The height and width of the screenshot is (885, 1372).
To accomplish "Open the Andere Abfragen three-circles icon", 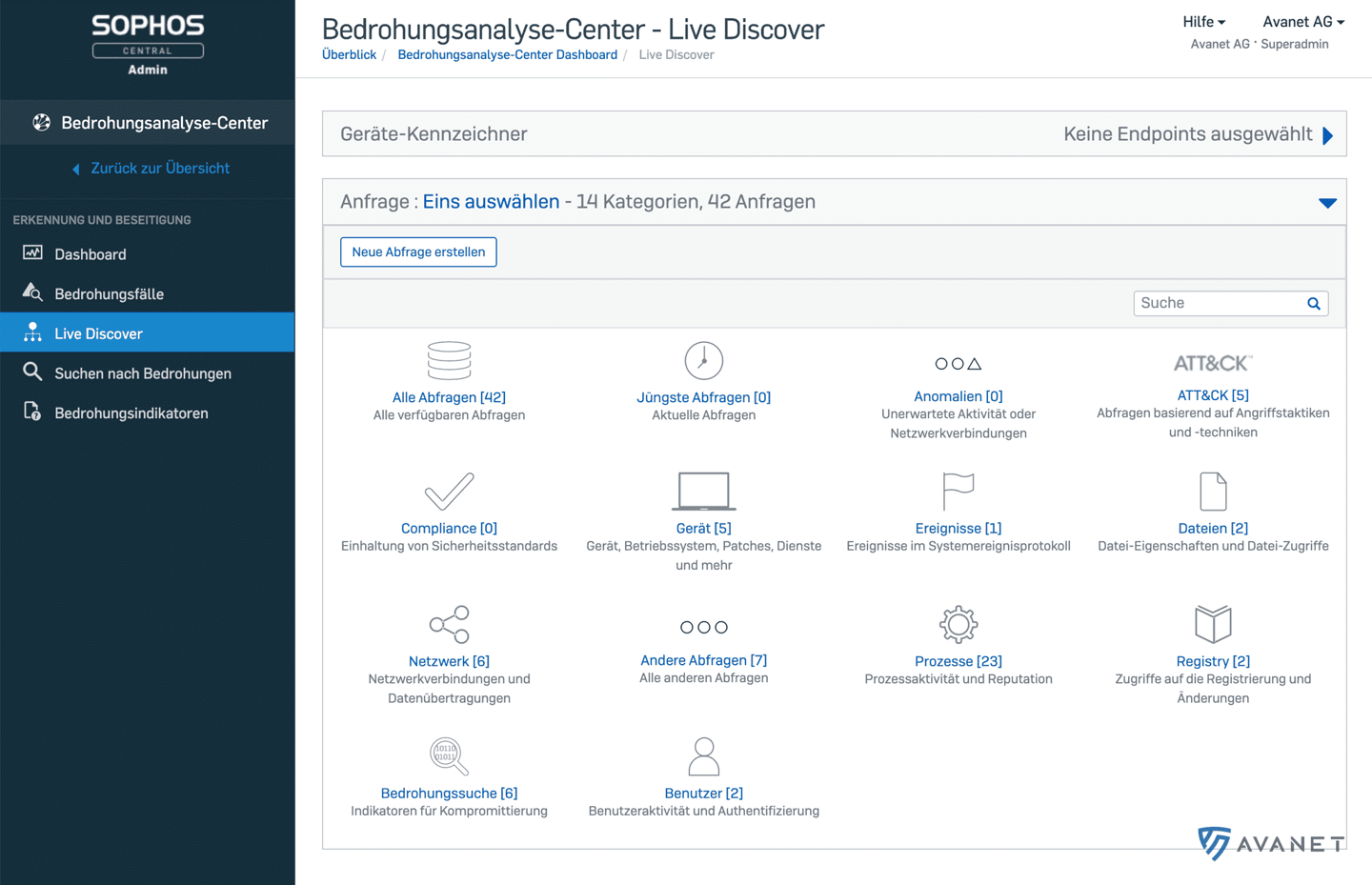I will pyautogui.click(x=704, y=627).
